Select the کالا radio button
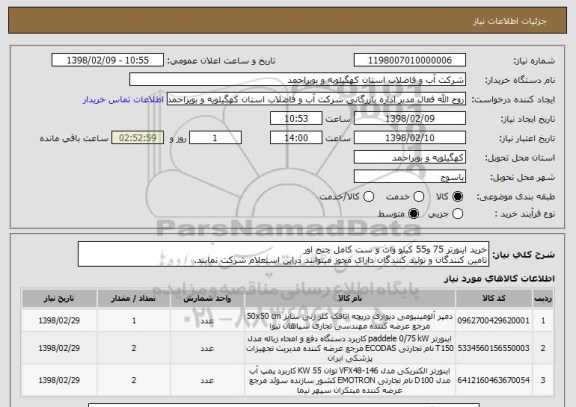This screenshot has width=576, height=407. [x=457, y=197]
